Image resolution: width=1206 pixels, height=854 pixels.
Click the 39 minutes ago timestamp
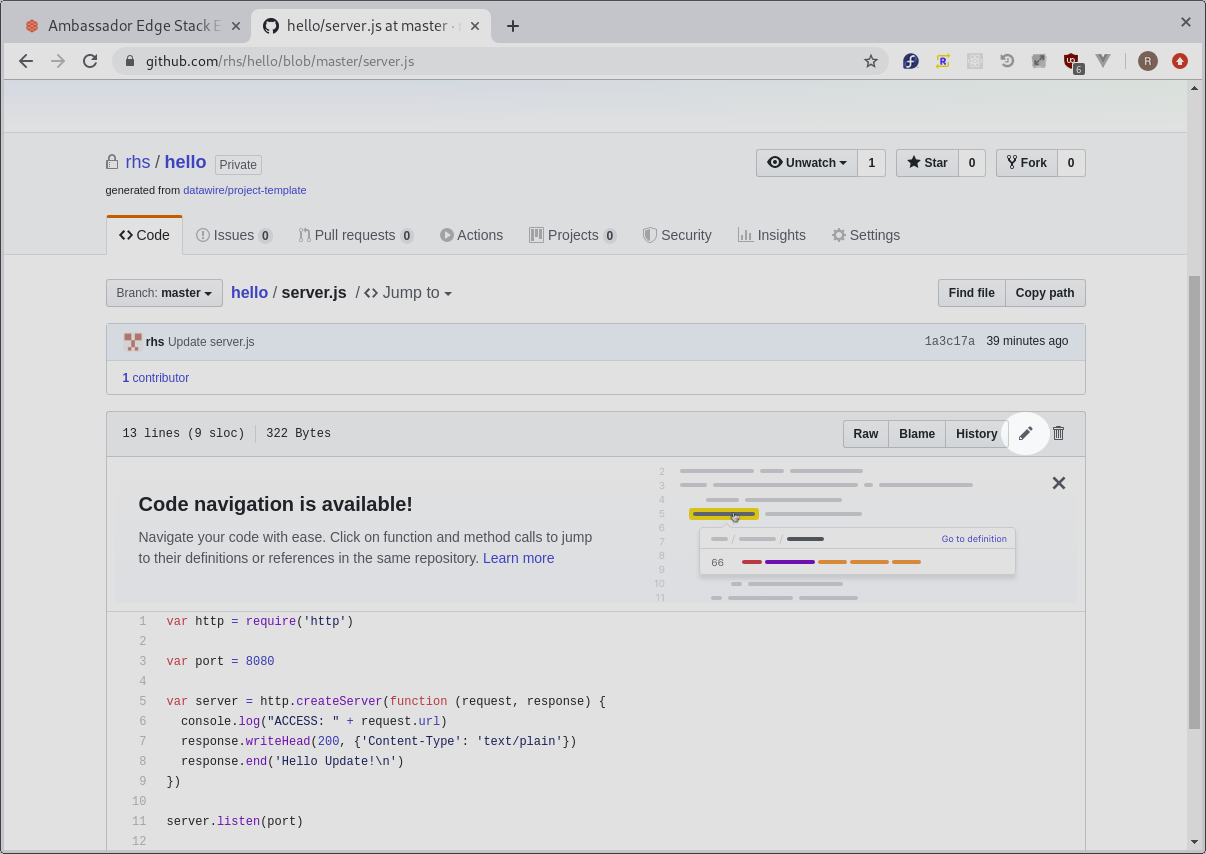point(1027,341)
